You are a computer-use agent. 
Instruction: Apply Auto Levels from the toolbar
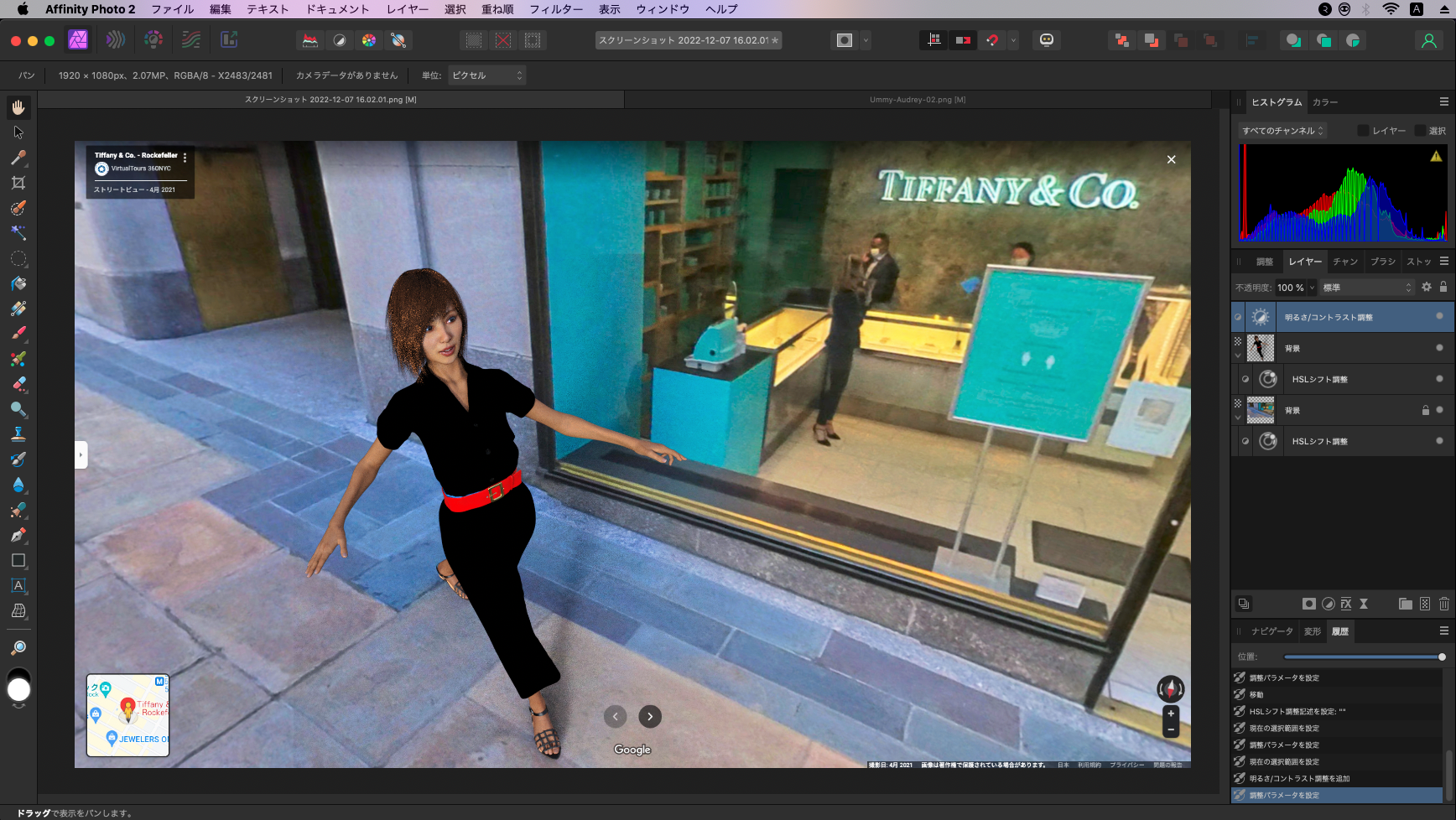310,40
